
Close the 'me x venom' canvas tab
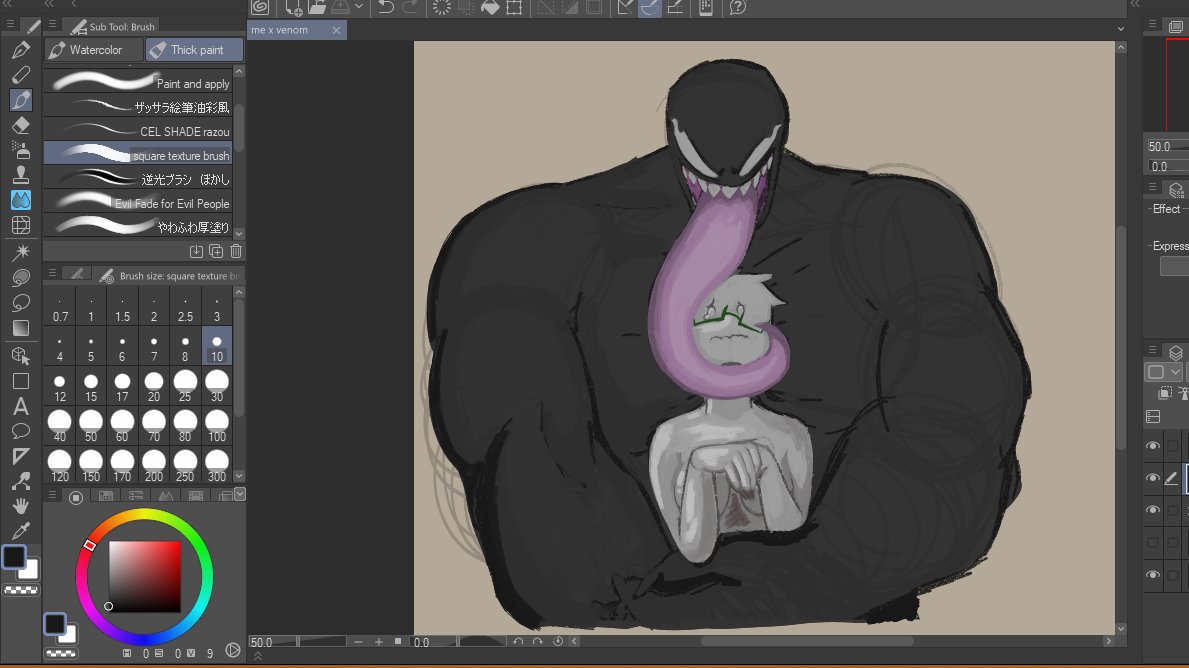(x=337, y=30)
